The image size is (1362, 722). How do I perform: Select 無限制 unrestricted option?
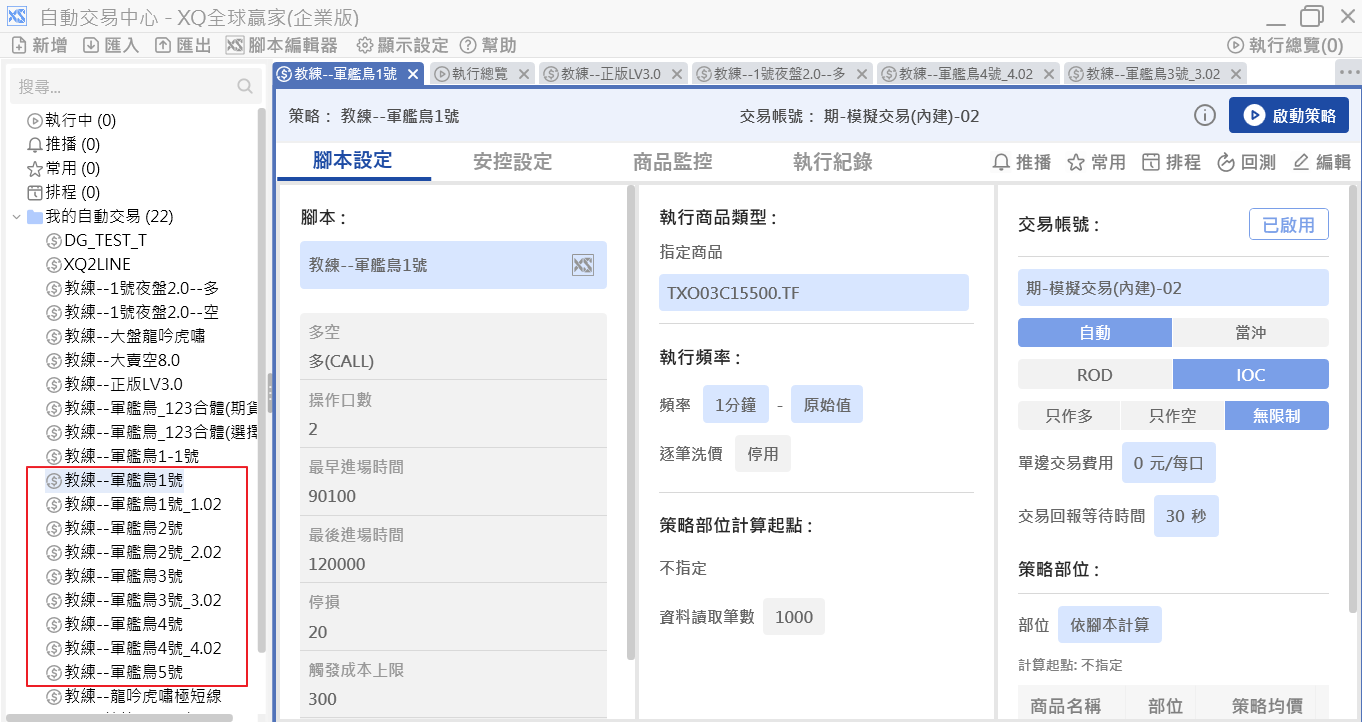pos(1277,416)
